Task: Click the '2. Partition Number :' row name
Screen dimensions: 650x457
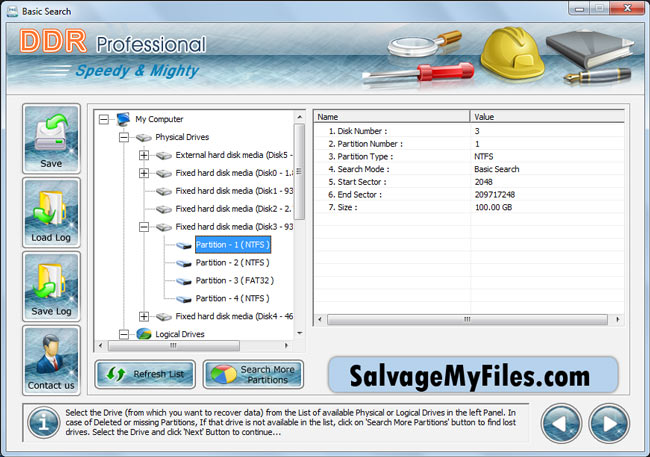Action: [365, 144]
